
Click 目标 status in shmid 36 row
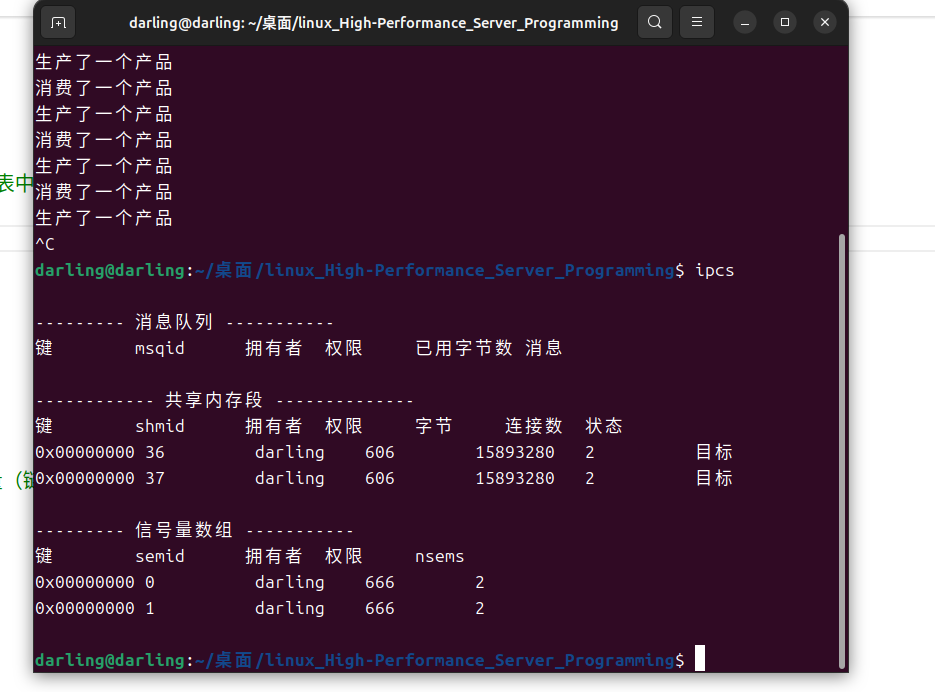pyautogui.click(x=714, y=452)
